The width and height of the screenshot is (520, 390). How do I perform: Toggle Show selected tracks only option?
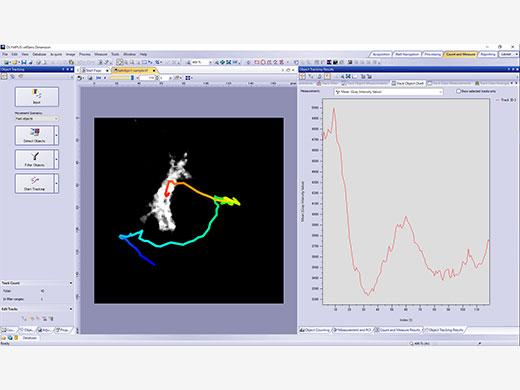tap(458, 91)
